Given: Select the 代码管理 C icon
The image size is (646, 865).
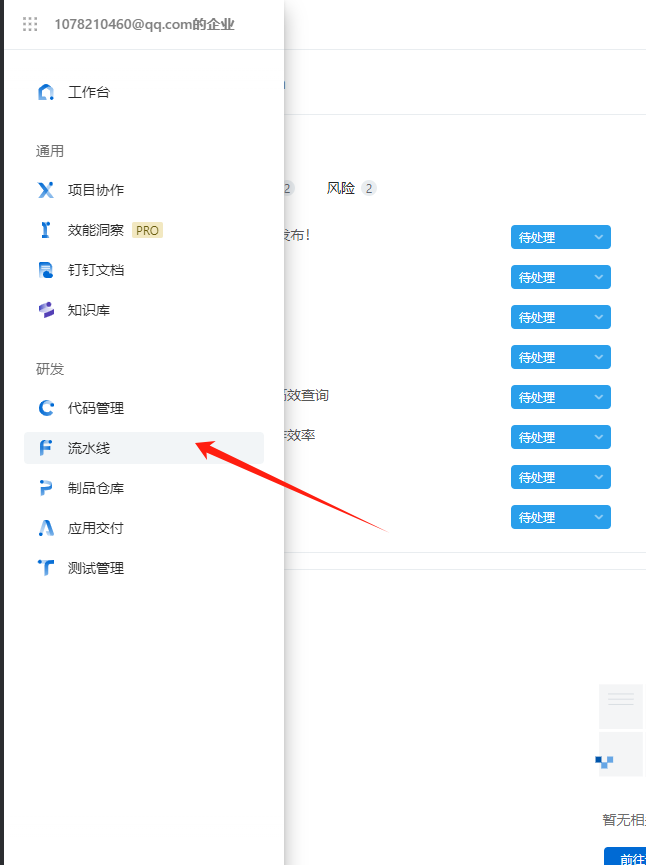Looking at the screenshot, I should (x=46, y=408).
